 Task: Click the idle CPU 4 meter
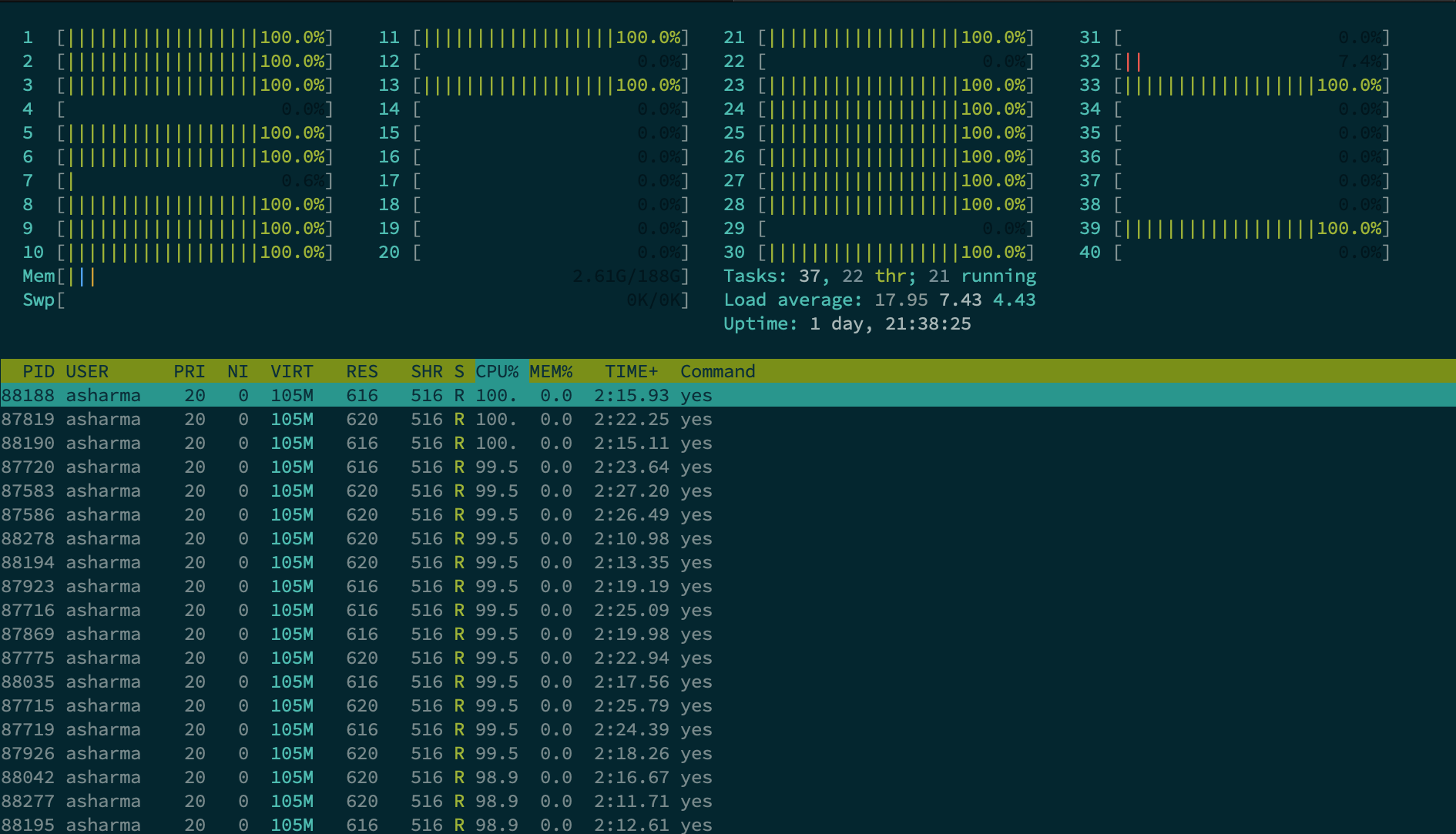click(x=178, y=109)
